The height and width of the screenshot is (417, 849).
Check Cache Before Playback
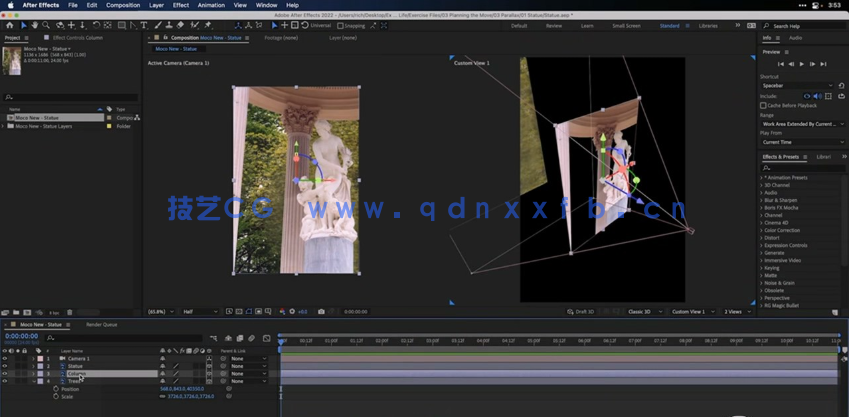click(x=764, y=105)
